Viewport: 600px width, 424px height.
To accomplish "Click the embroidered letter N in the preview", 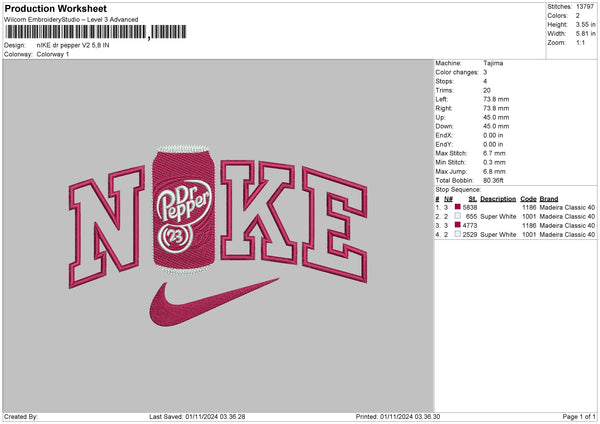I will tap(107, 227).
